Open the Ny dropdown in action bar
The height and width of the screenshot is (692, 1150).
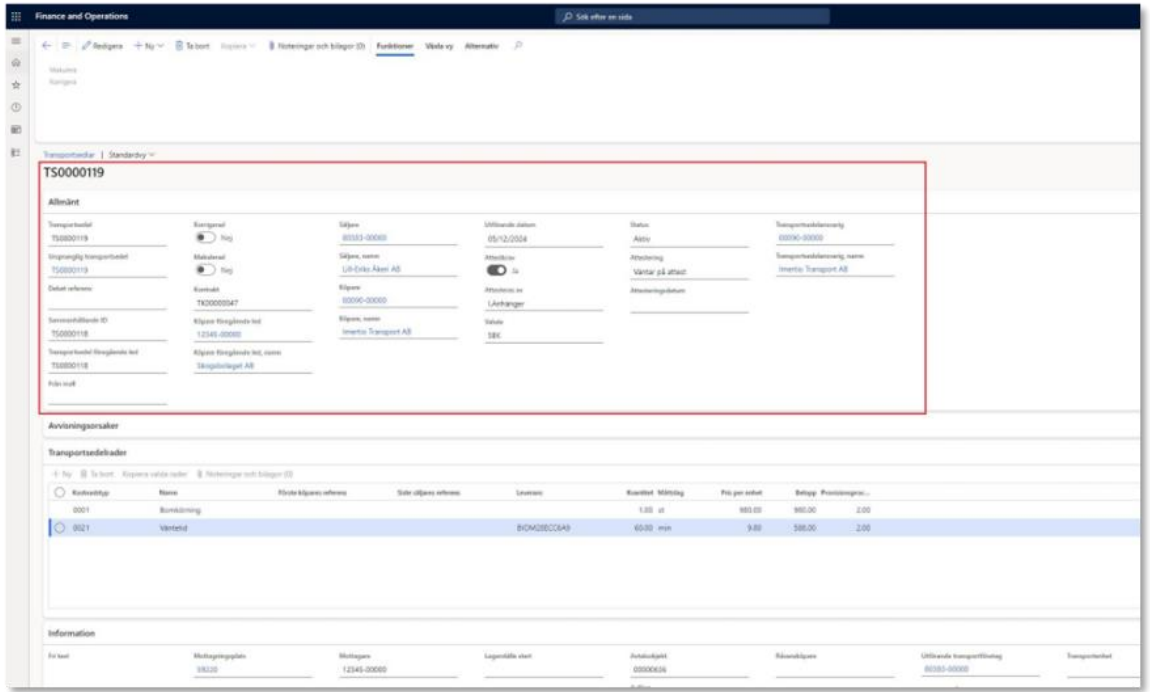[x=150, y=46]
